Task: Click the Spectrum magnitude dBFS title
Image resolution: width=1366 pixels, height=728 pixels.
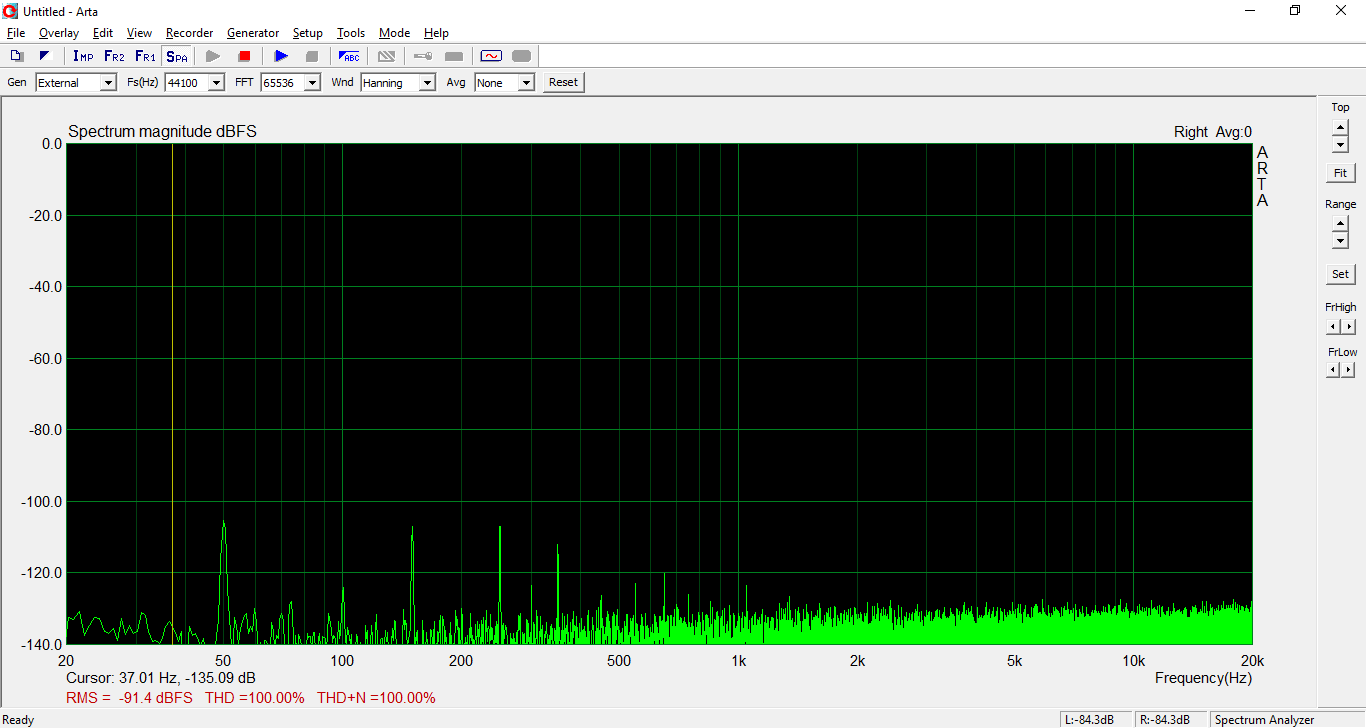Action: [162, 132]
